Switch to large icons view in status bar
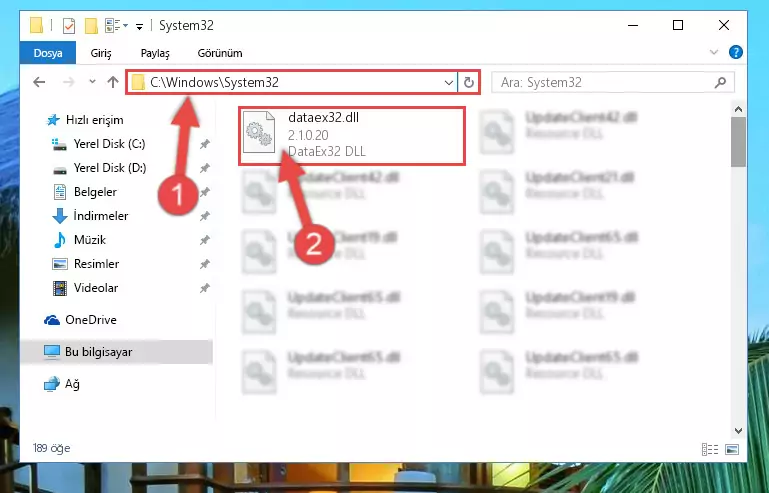769x493 pixels. [x=732, y=449]
